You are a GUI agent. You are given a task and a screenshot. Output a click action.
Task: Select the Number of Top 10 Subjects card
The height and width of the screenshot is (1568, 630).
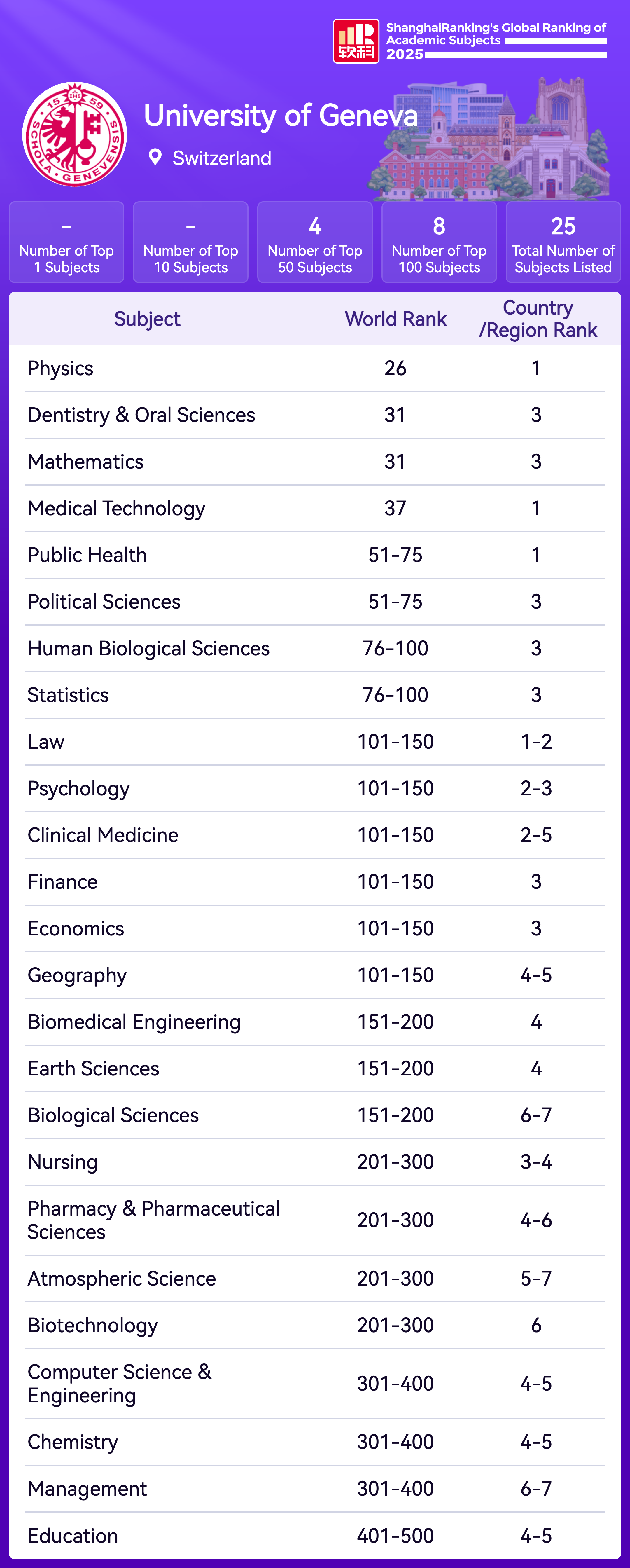click(190, 242)
